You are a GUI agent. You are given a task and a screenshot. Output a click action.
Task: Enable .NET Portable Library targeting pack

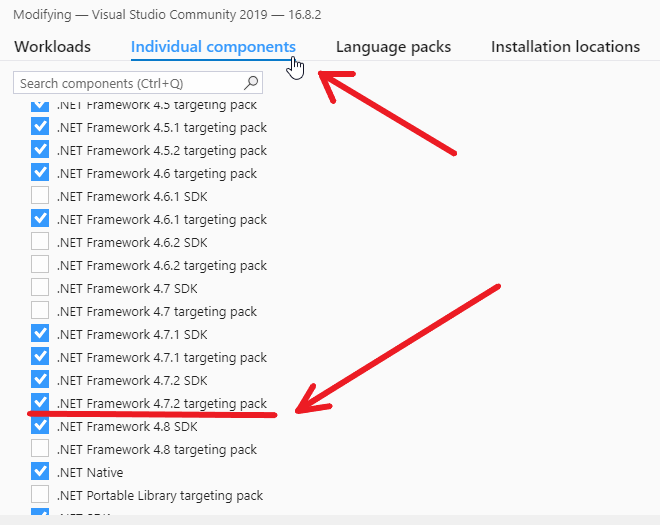[40, 495]
